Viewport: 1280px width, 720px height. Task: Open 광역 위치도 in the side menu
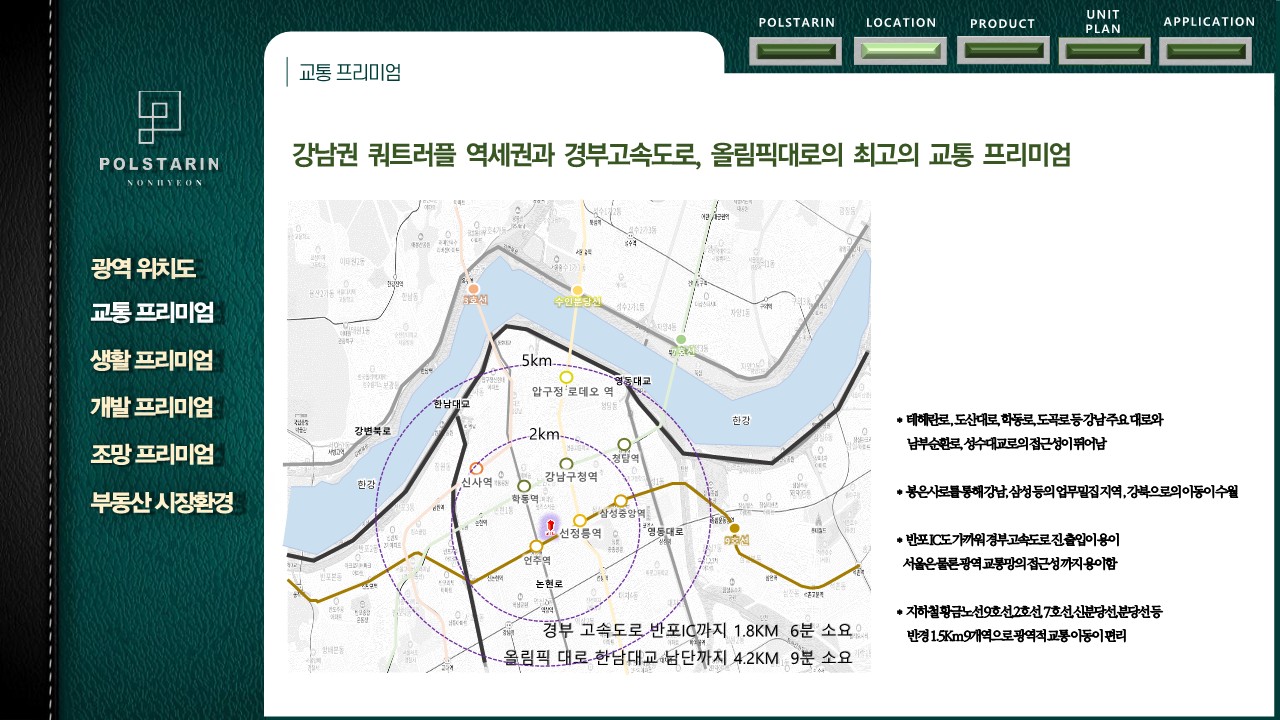point(143,268)
